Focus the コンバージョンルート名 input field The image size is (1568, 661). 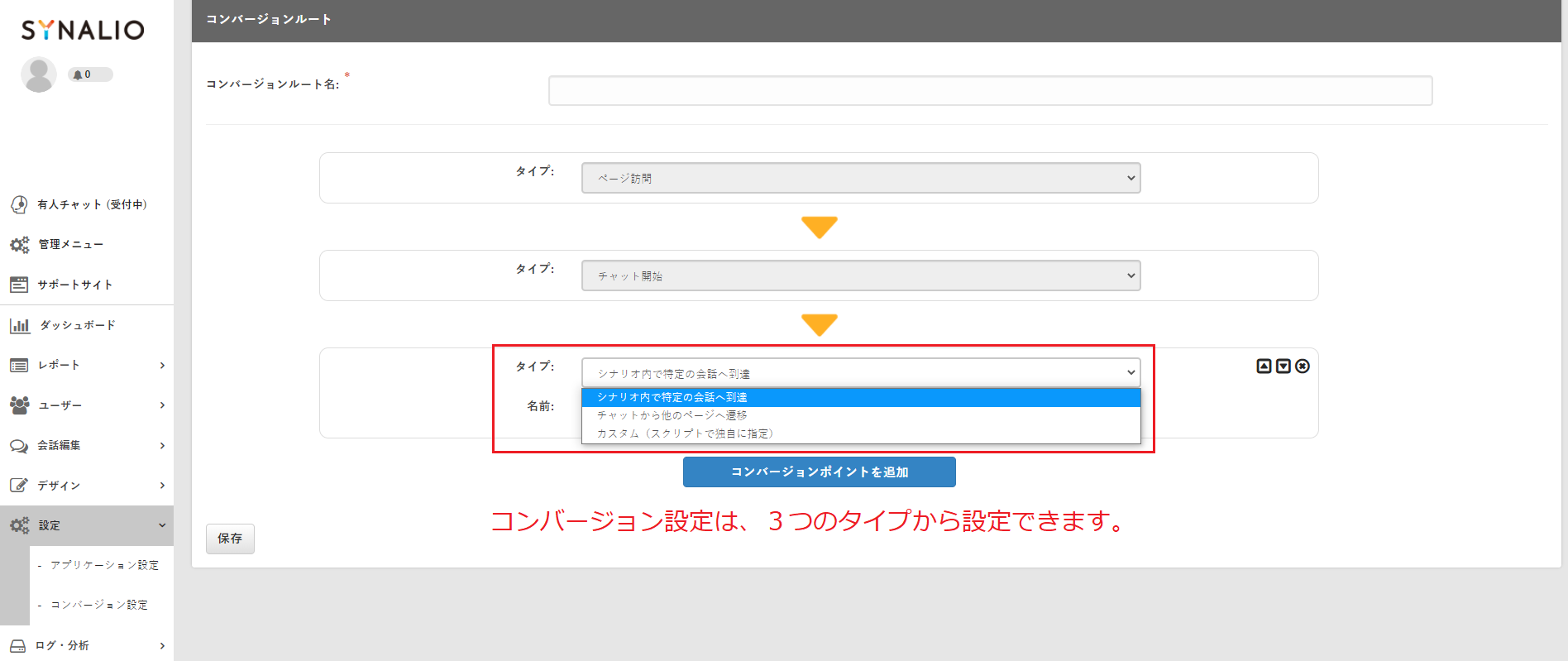[x=991, y=91]
